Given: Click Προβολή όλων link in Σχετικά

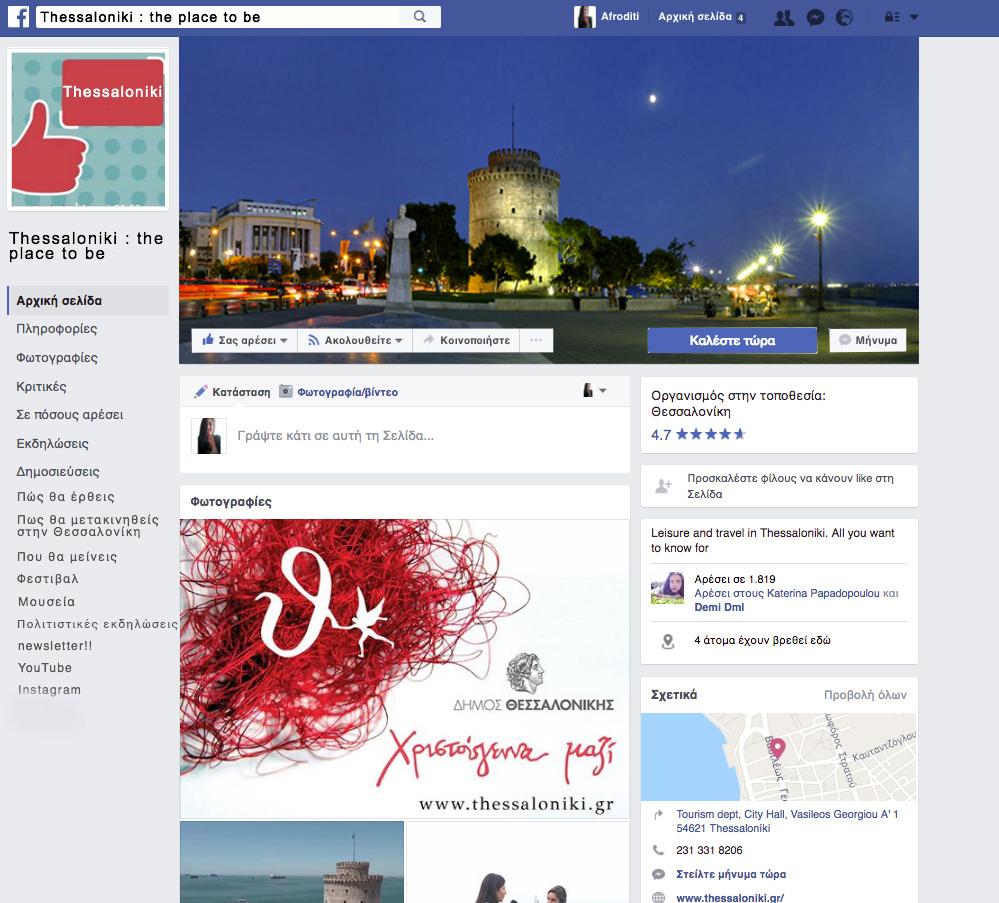Looking at the screenshot, I should pyautogui.click(x=865, y=695).
